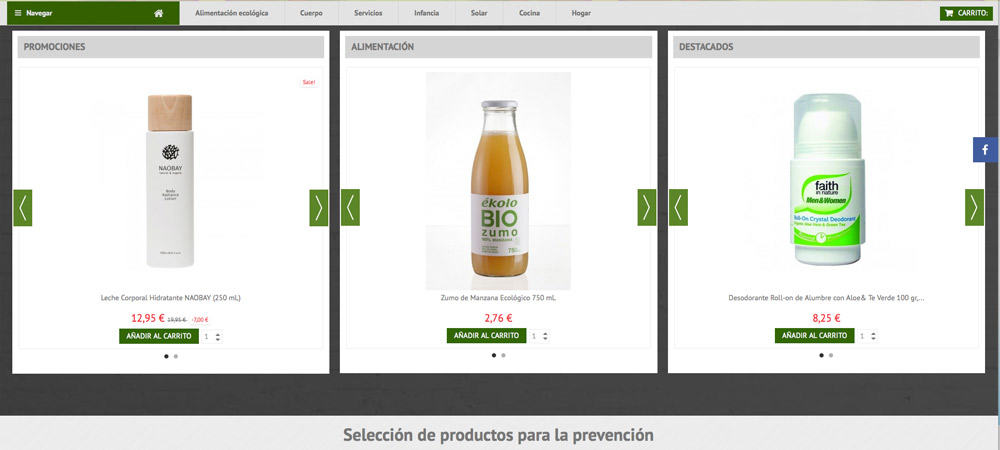Show previous item in Destacados carousel
1000x450 pixels.
(678, 207)
